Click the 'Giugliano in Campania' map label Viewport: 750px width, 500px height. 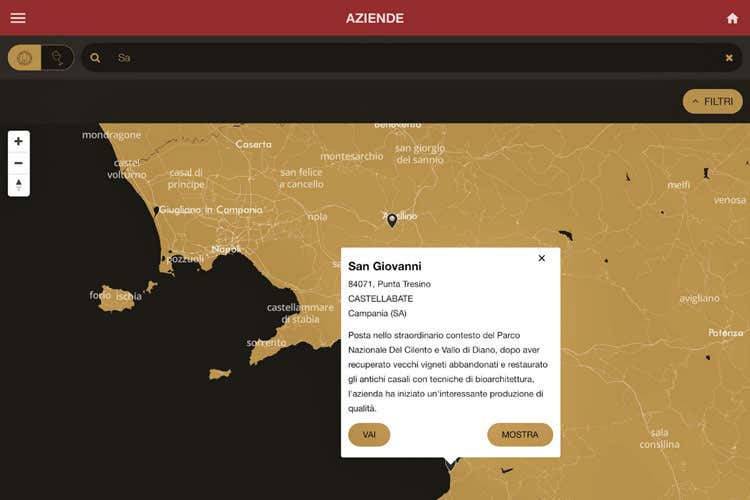210,210
